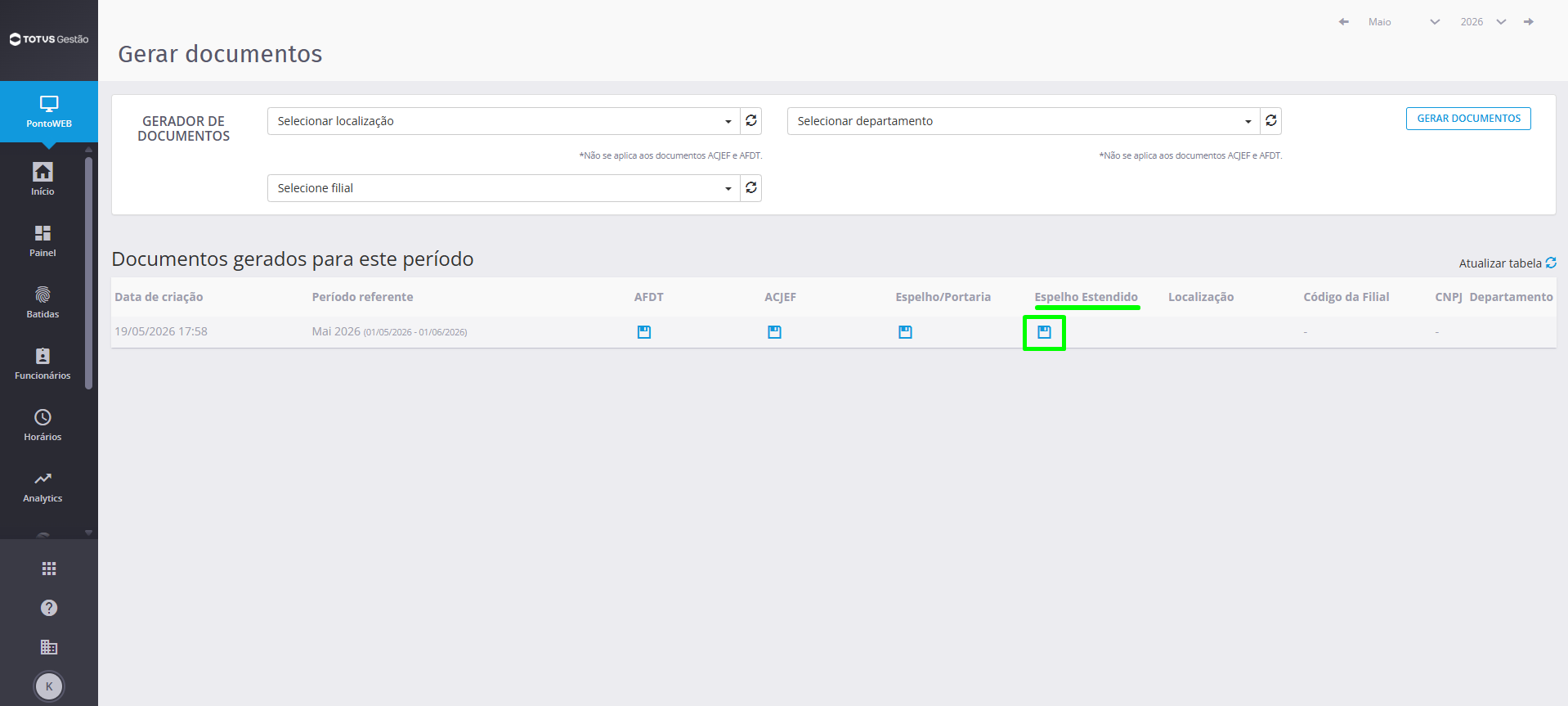
Task: Click Documentos gerados para este período heading
Action: tap(293, 259)
